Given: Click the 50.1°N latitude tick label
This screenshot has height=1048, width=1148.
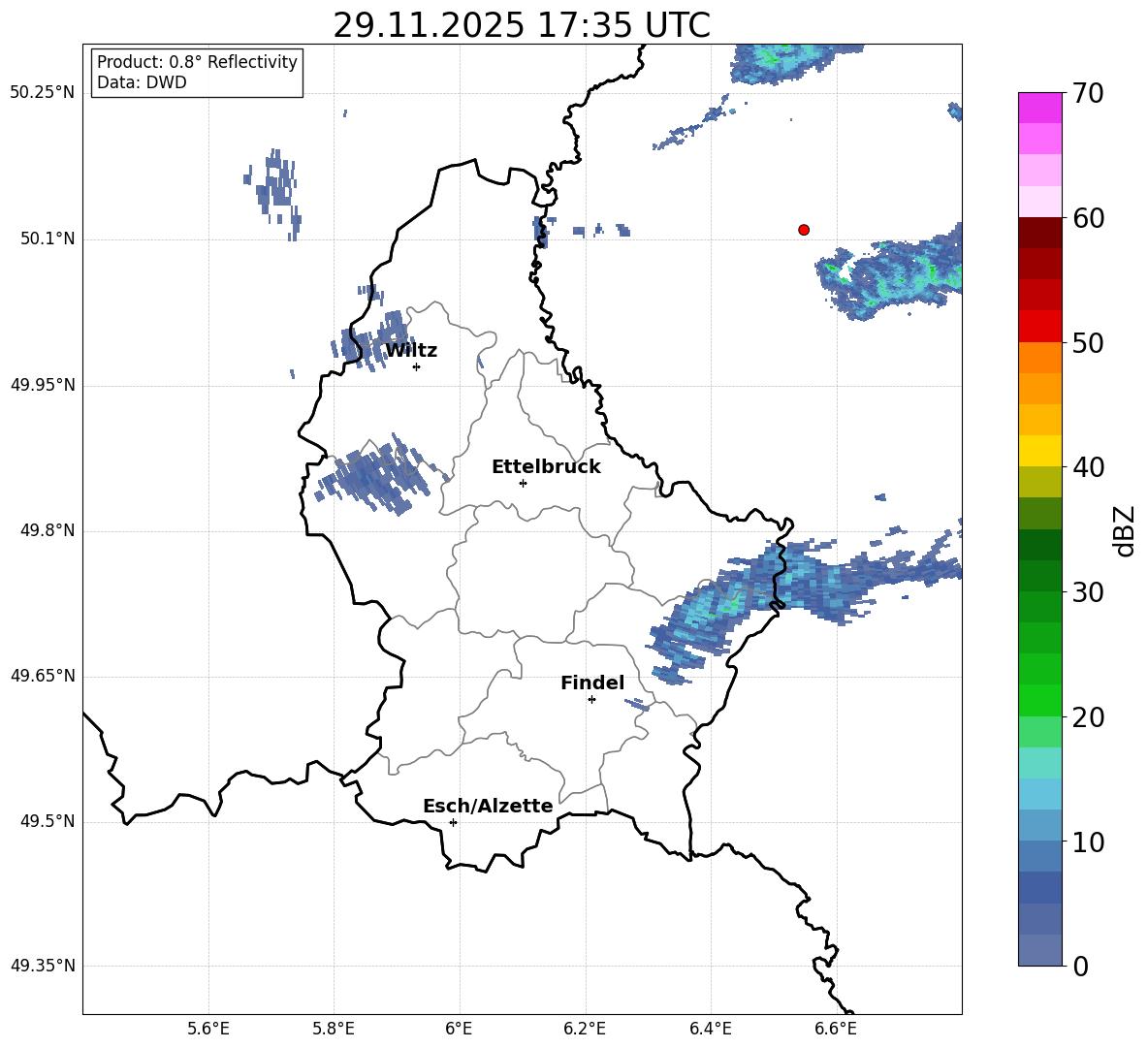Looking at the screenshot, I should [48, 239].
